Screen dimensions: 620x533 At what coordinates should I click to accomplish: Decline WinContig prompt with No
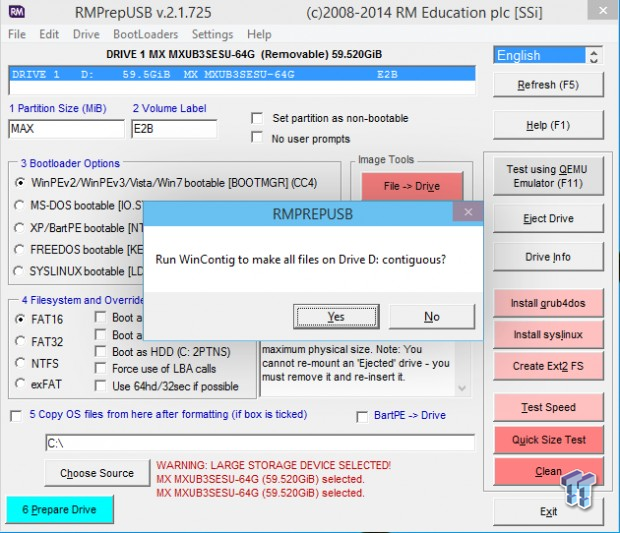point(432,317)
